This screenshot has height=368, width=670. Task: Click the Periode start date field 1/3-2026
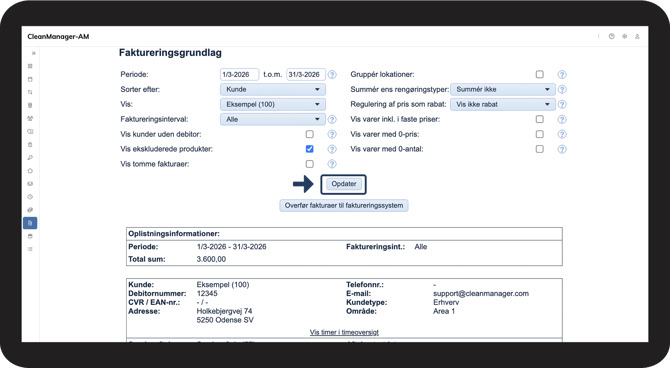239,74
